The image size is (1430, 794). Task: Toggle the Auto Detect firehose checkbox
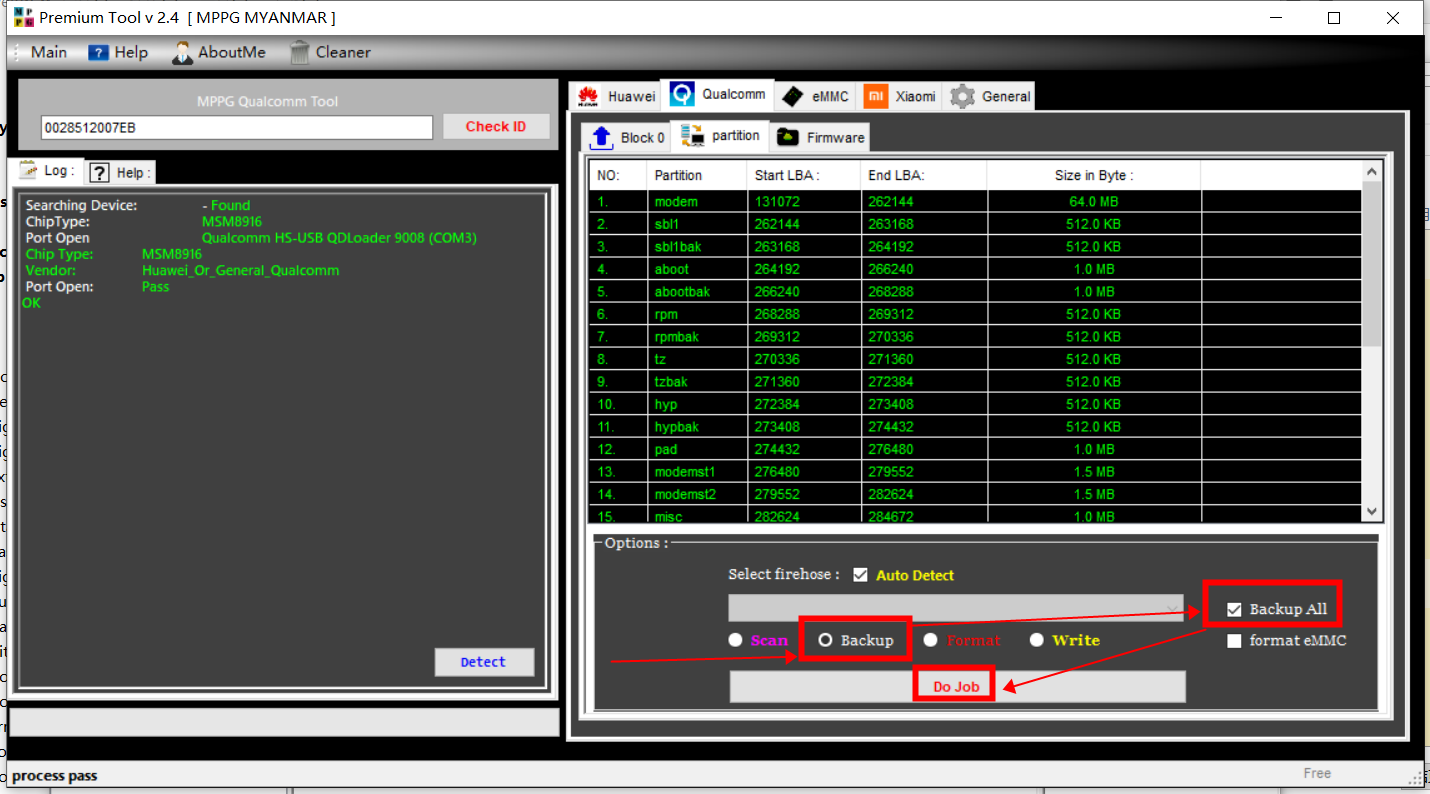click(860, 575)
